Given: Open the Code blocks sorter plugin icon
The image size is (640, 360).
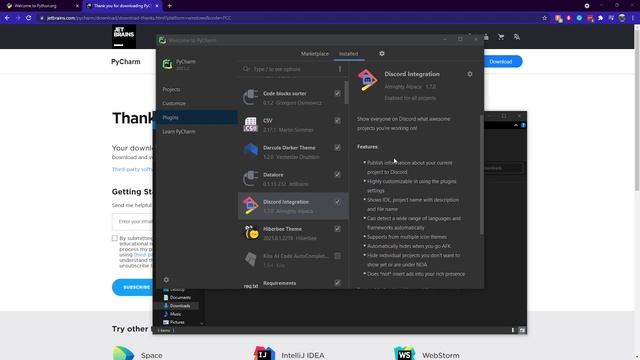Looking at the screenshot, I should point(250,97).
